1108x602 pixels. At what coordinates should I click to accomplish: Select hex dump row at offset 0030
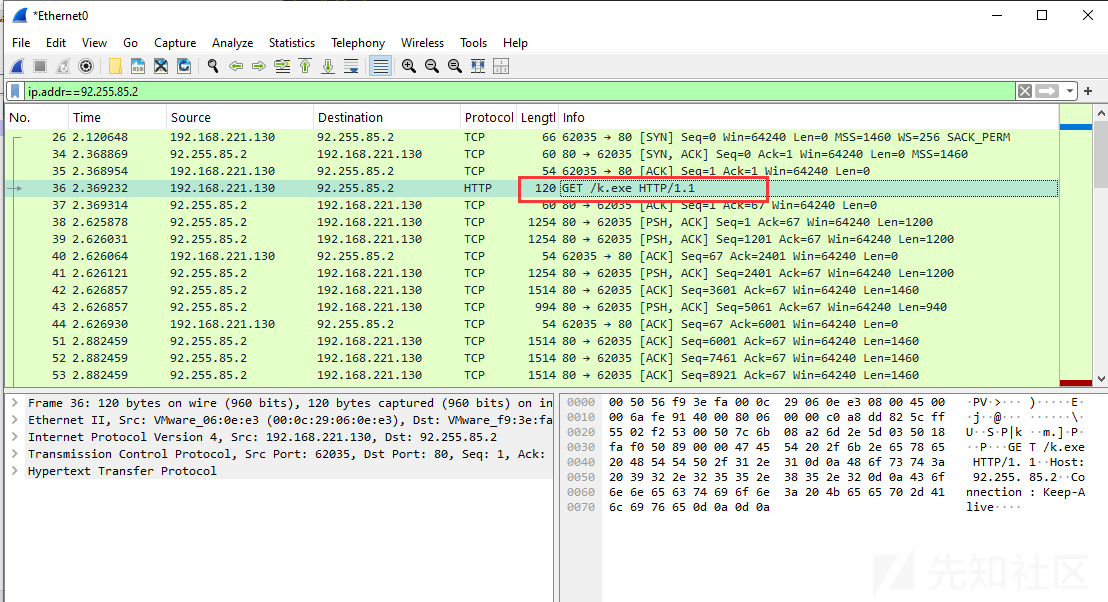point(825,447)
